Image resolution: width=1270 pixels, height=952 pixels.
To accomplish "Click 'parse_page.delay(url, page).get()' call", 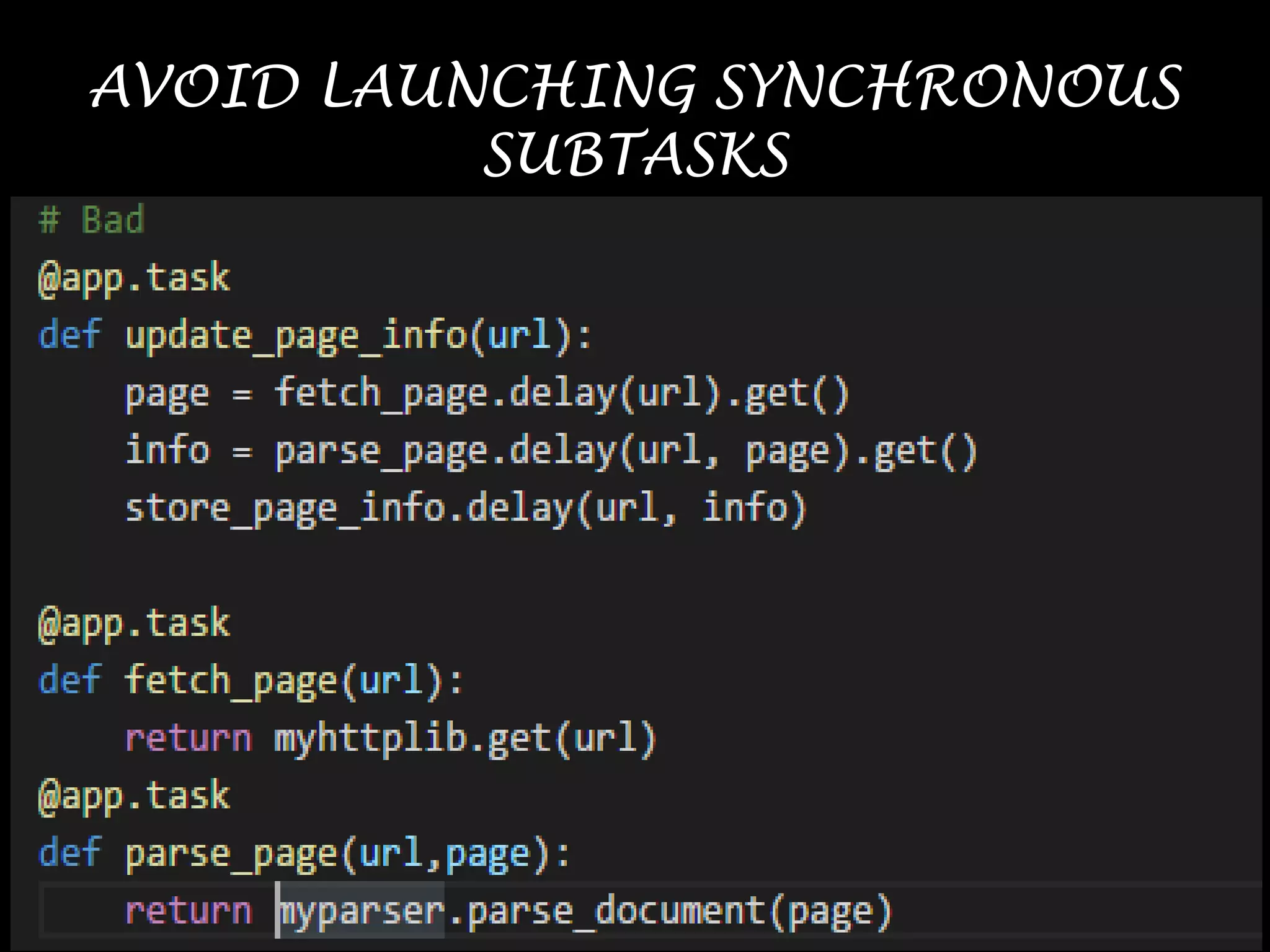I will [x=626, y=452].
